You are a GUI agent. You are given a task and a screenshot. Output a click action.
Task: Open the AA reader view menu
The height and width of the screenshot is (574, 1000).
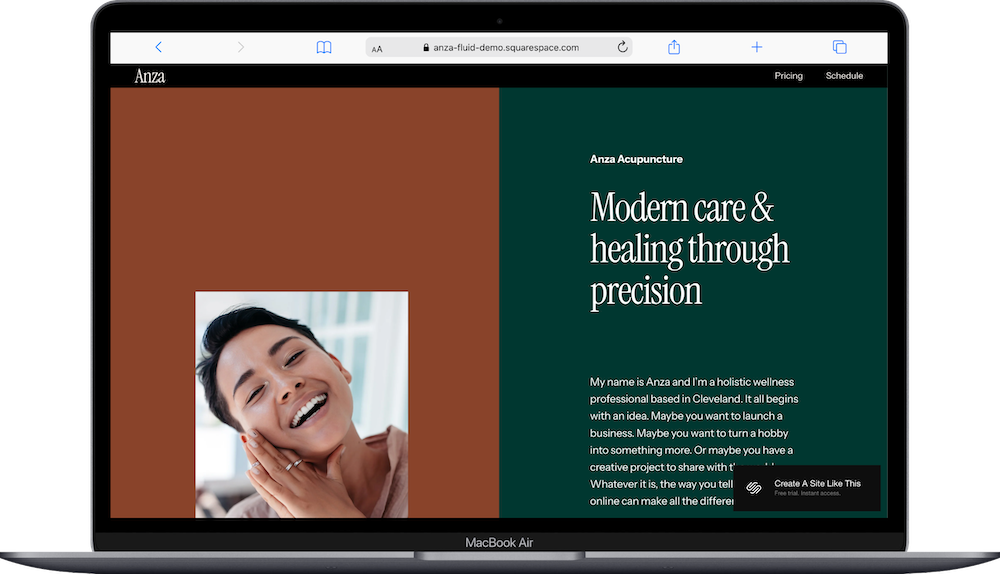377,48
